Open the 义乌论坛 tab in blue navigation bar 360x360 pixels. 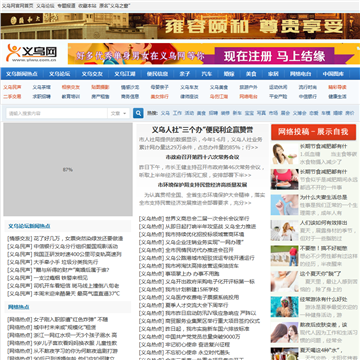click(59, 74)
